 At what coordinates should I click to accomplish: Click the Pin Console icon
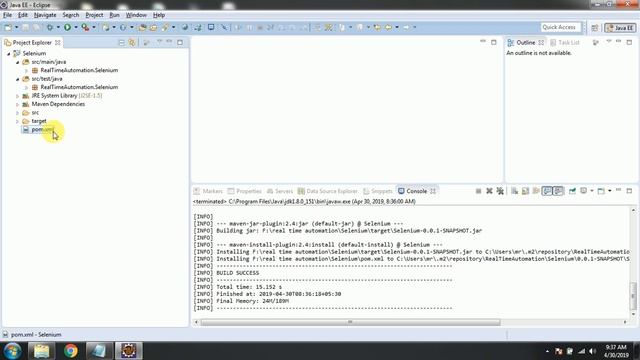tap(572, 191)
